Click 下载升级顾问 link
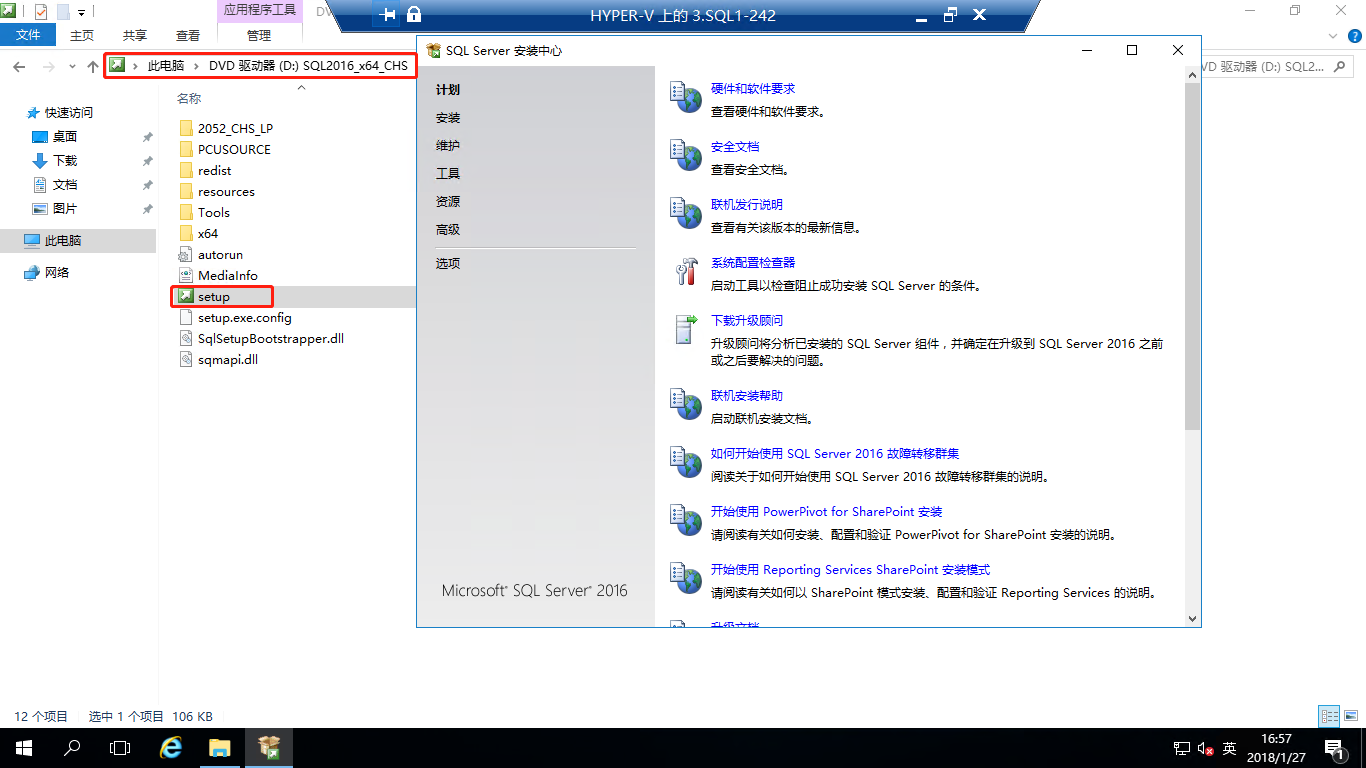The height and width of the screenshot is (768, 1366). 747,321
